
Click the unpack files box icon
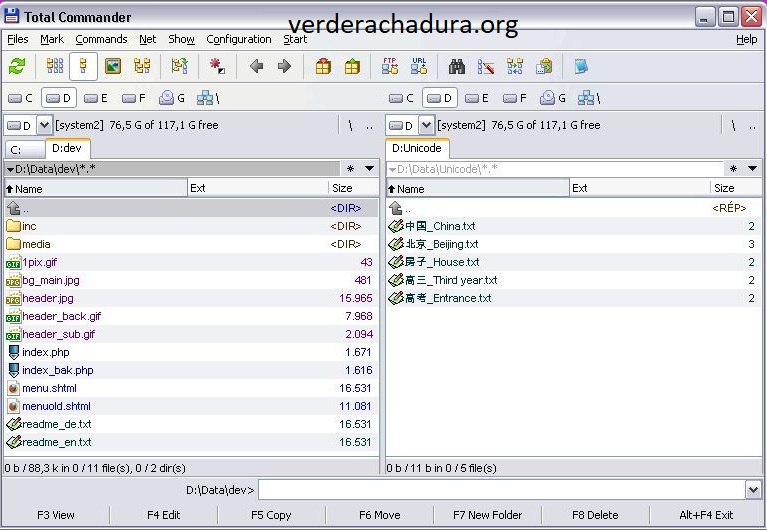tap(352, 66)
